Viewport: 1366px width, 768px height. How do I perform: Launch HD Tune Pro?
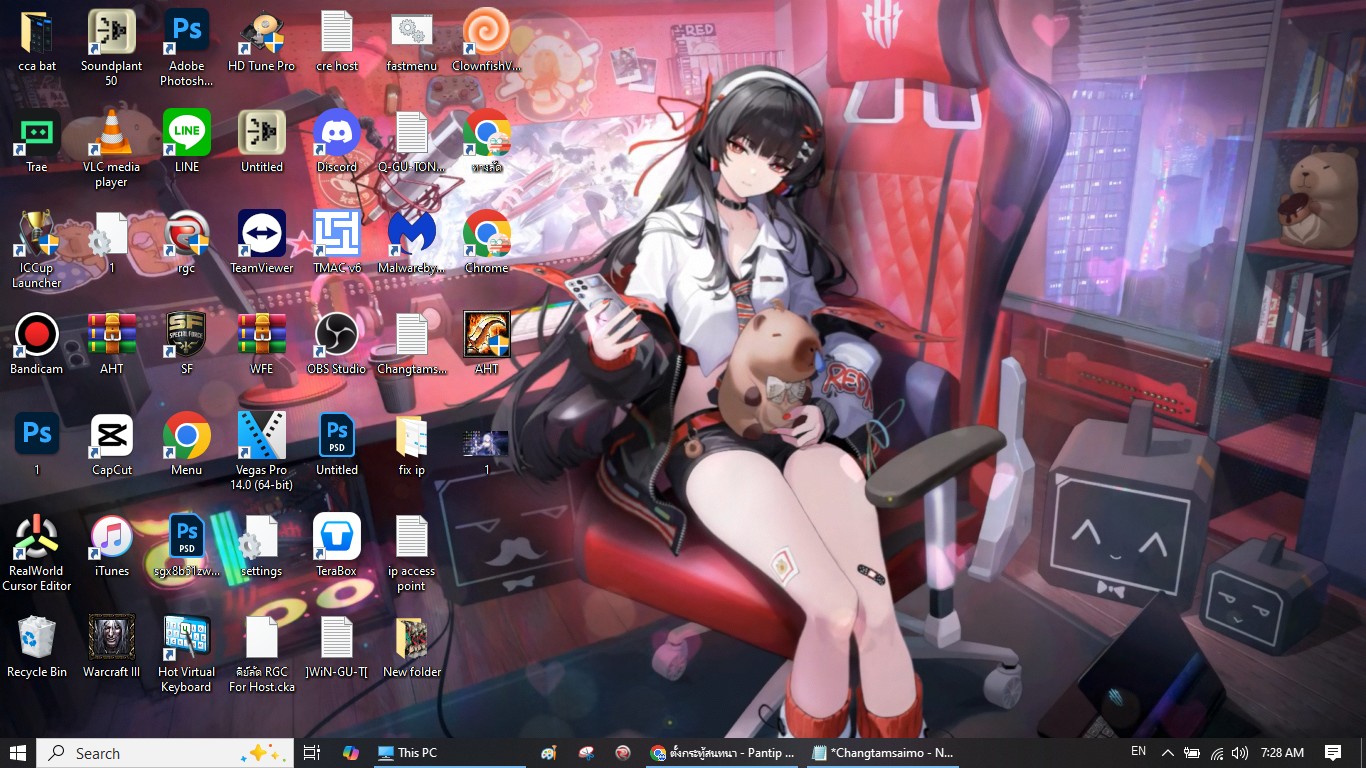(262, 41)
